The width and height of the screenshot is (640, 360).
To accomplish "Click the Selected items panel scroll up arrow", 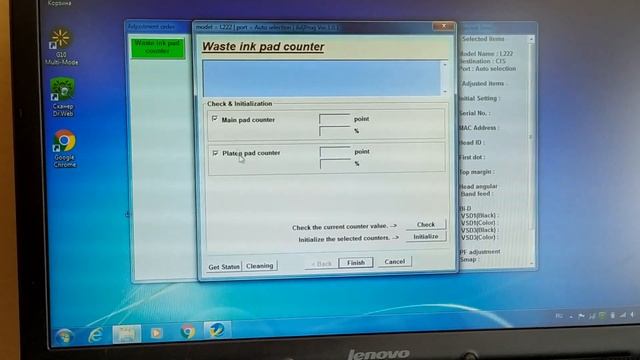I will [x=531, y=39].
